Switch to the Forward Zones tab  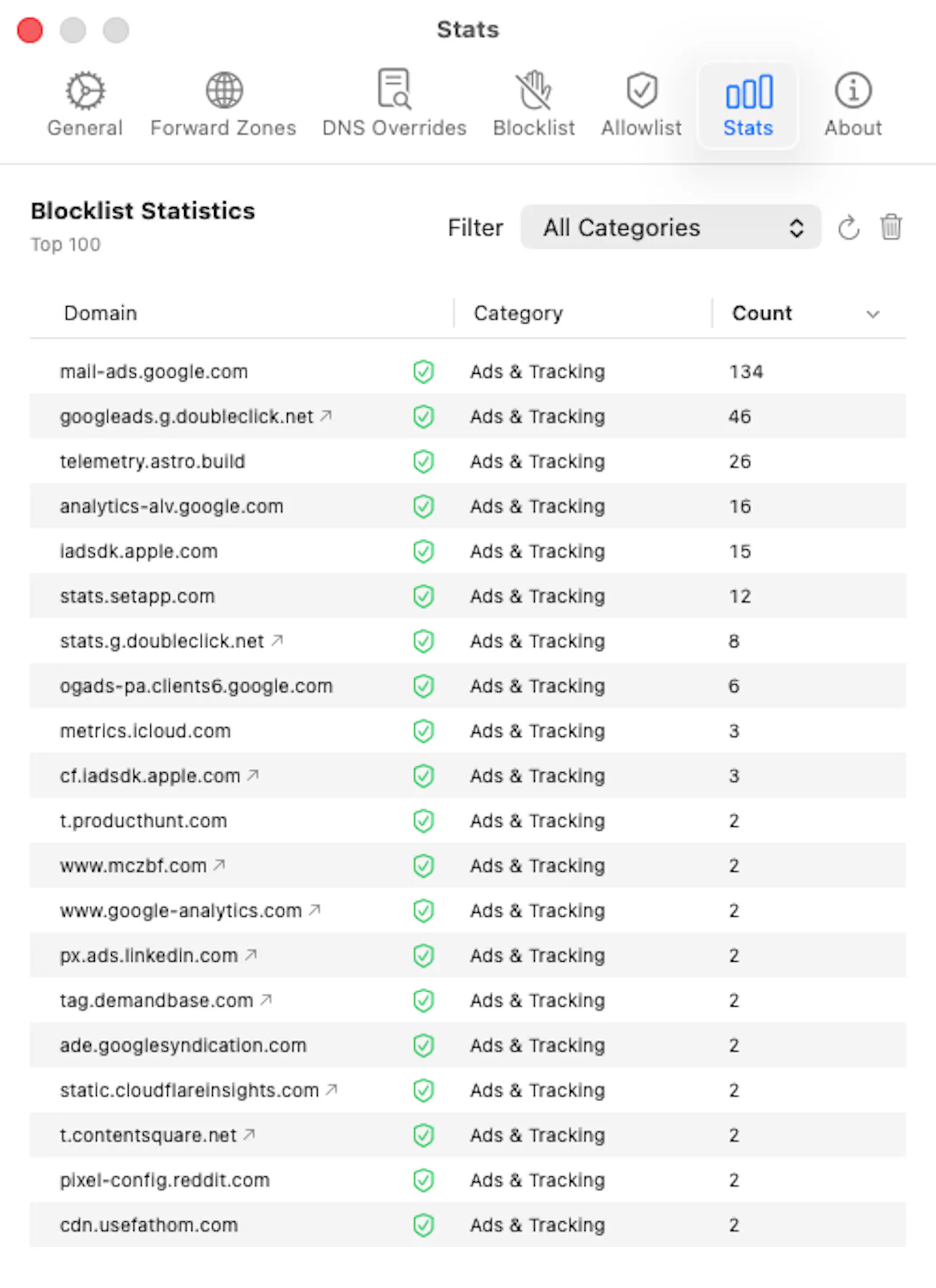(223, 105)
